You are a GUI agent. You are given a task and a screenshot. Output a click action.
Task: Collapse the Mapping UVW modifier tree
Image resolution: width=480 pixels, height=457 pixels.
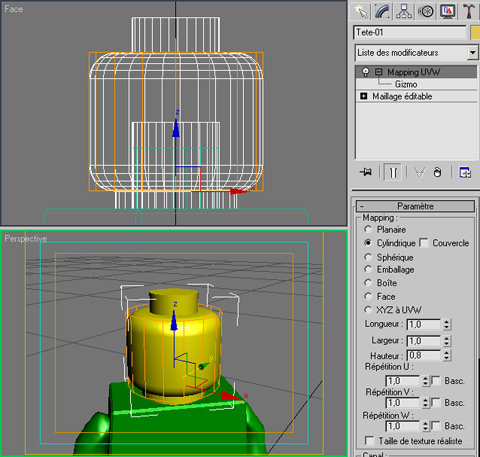tap(378, 72)
